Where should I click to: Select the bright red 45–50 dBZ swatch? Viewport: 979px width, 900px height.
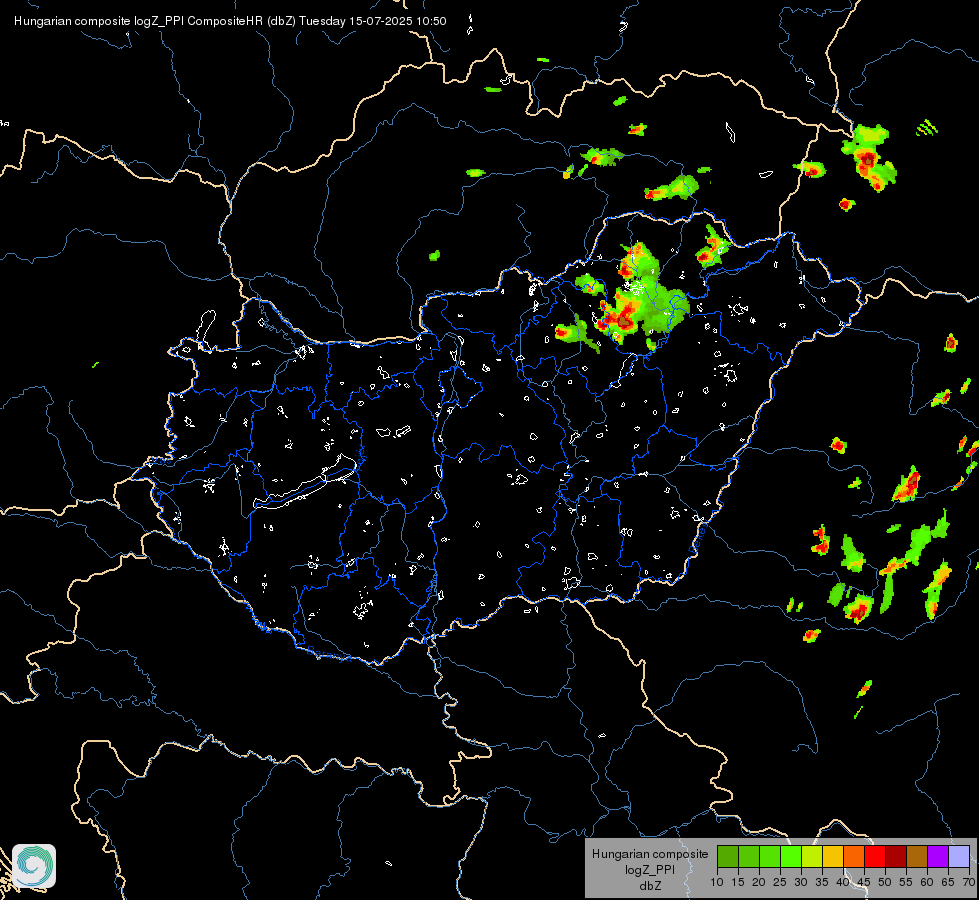875,856
